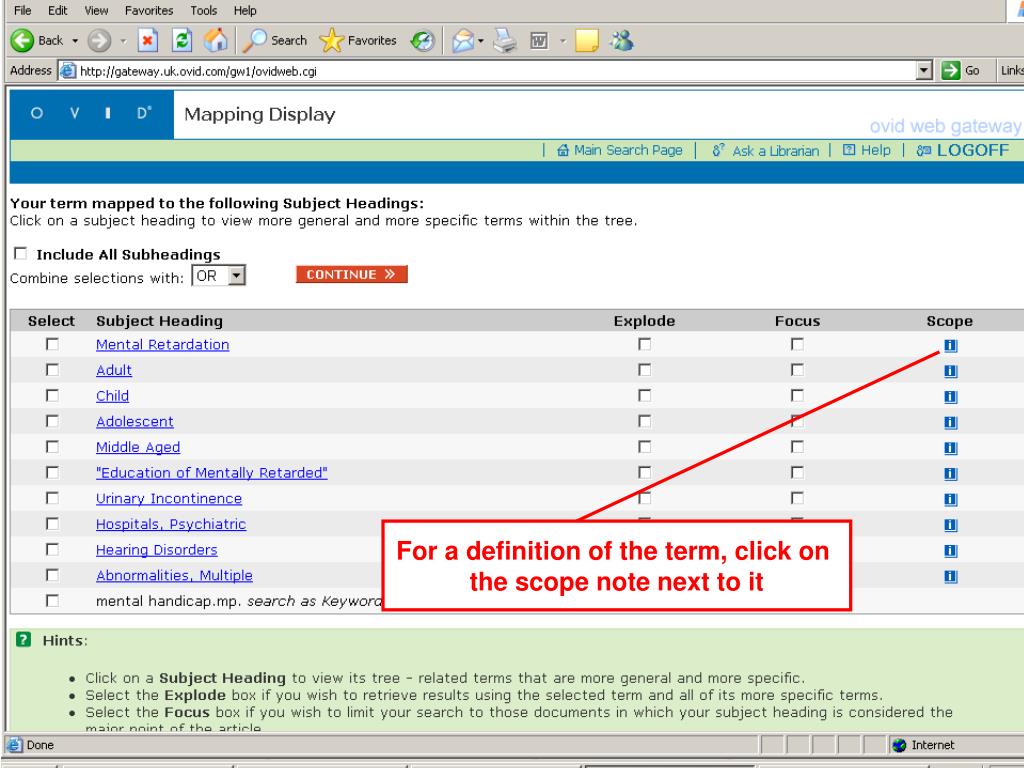Open the History toolbar icon
Image resolution: width=1024 pixels, height=768 pixels.
point(420,41)
